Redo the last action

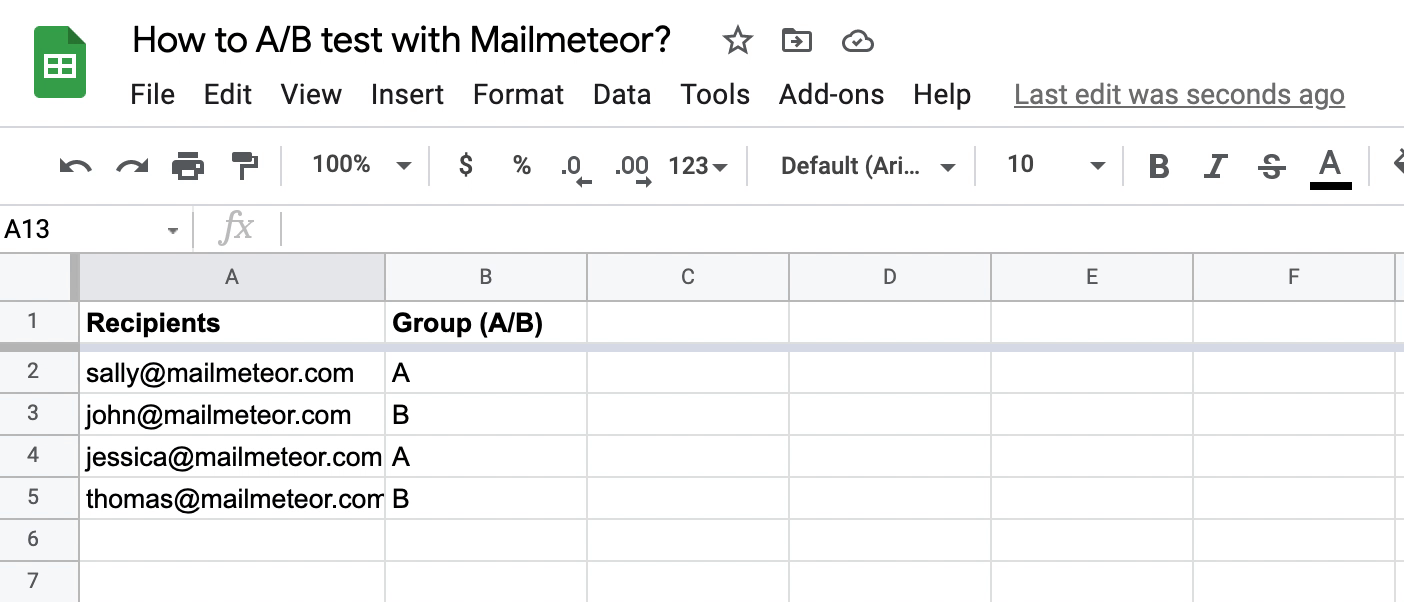coord(132,166)
